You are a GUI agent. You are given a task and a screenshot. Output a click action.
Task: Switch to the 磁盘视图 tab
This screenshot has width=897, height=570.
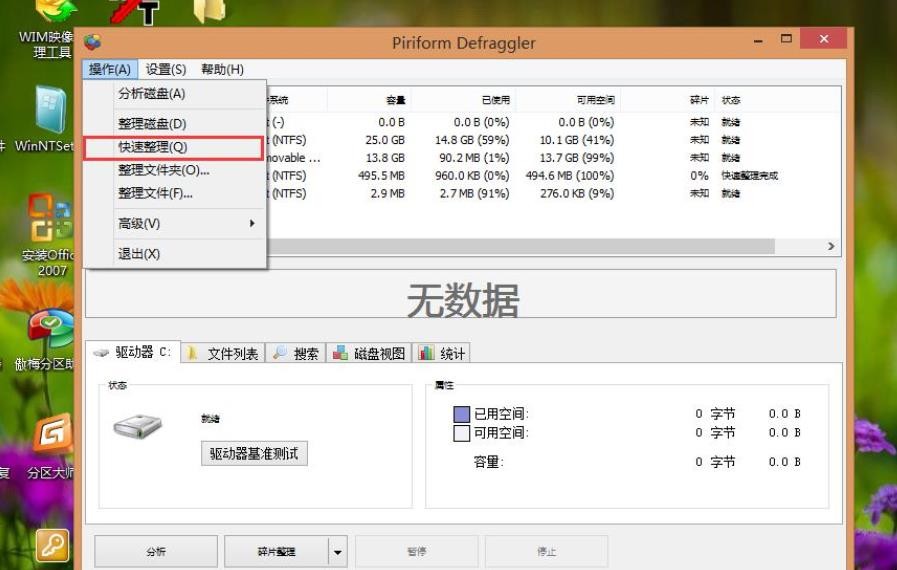[x=369, y=354]
